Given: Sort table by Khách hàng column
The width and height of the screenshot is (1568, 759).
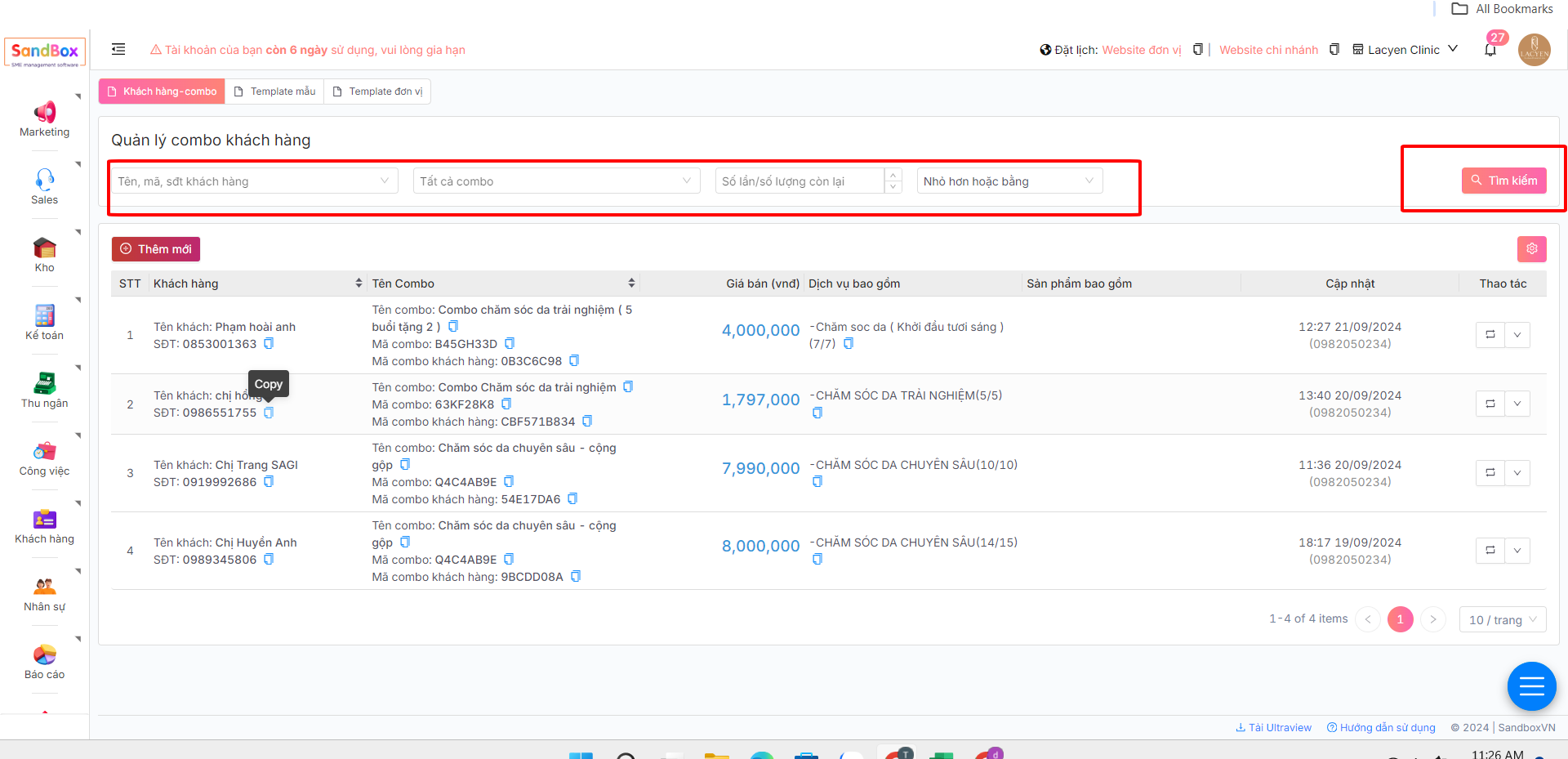Looking at the screenshot, I should pos(359,284).
